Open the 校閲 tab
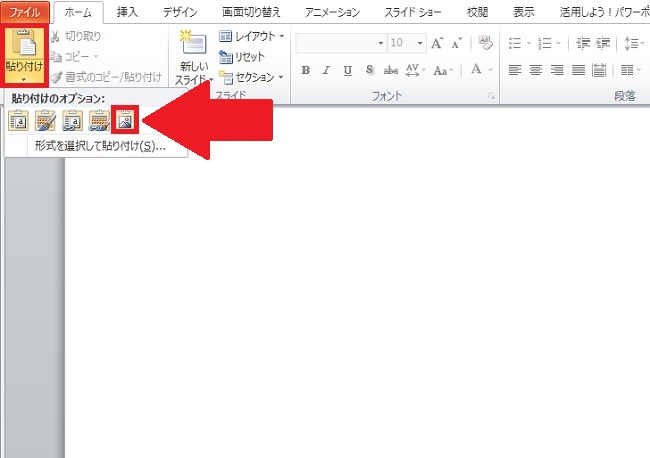The height and width of the screenshot is (458, 650). 477,12
